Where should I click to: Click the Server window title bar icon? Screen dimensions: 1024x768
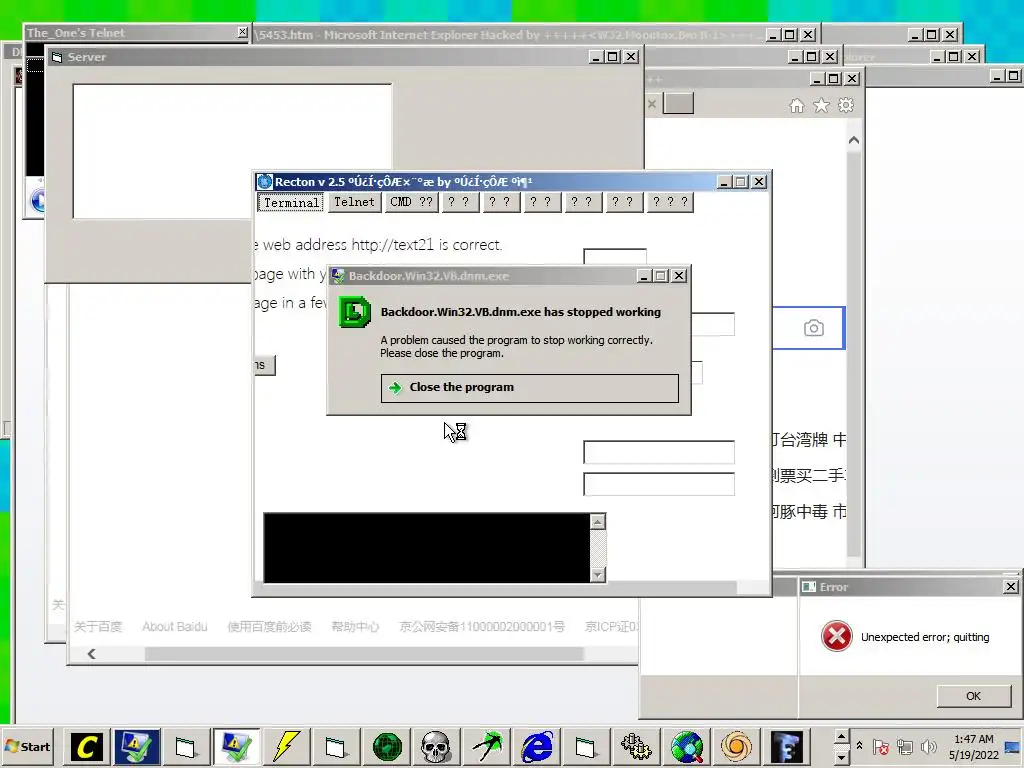(x=57, y=57)
